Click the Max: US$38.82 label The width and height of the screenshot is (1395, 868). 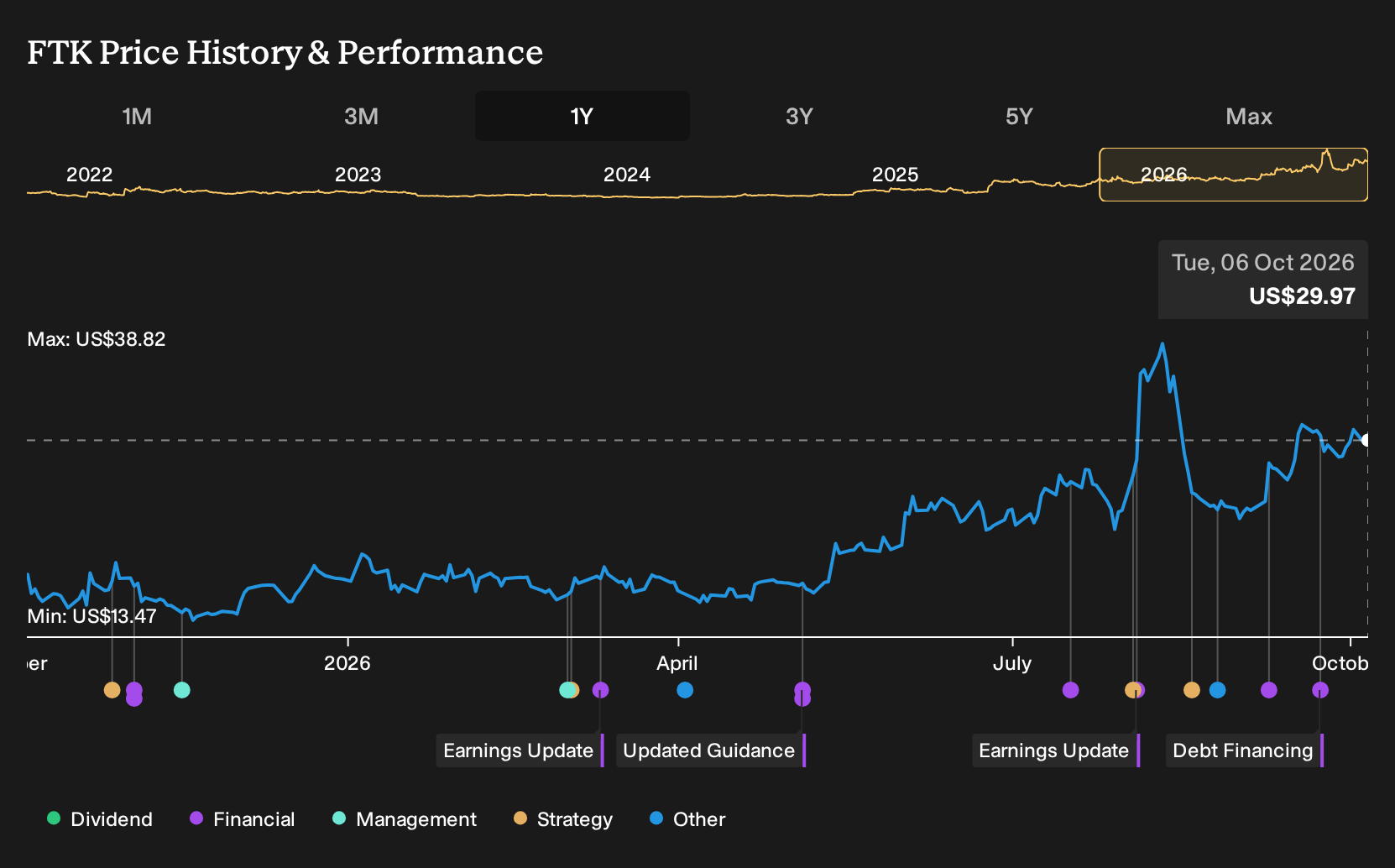click(x=97, y=339)
